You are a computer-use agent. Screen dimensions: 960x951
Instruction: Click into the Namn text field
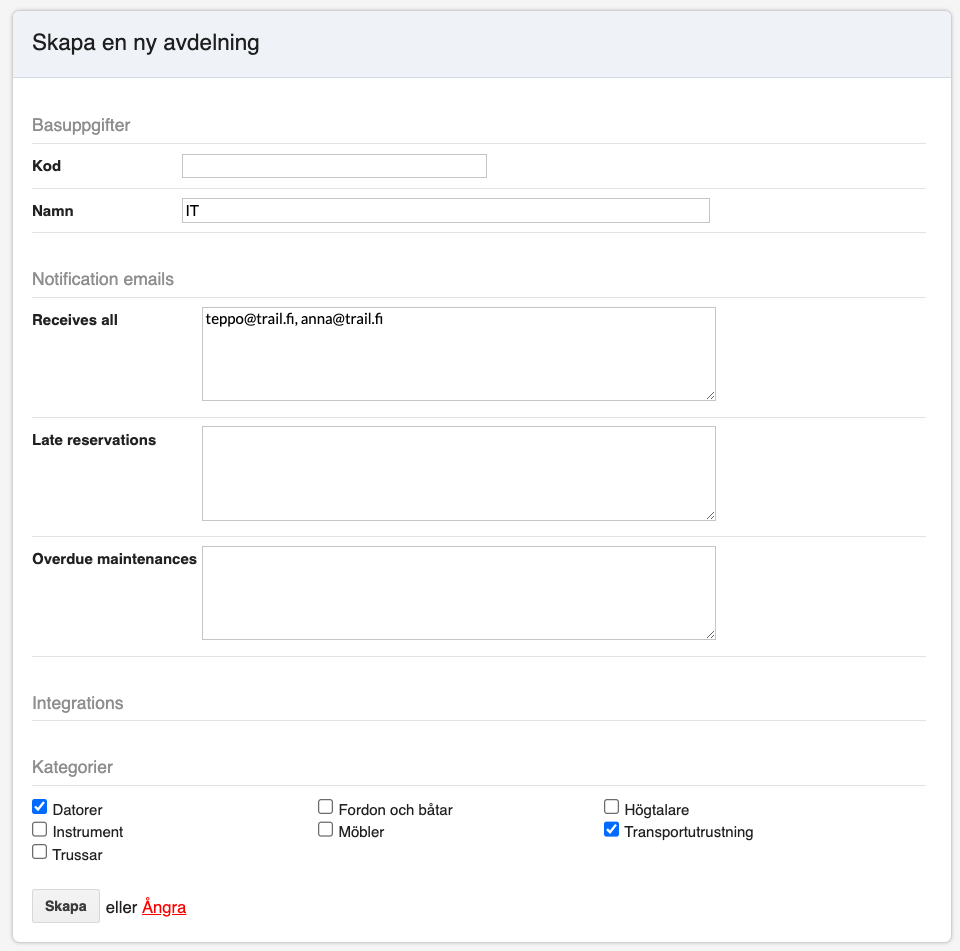point(445,211)
